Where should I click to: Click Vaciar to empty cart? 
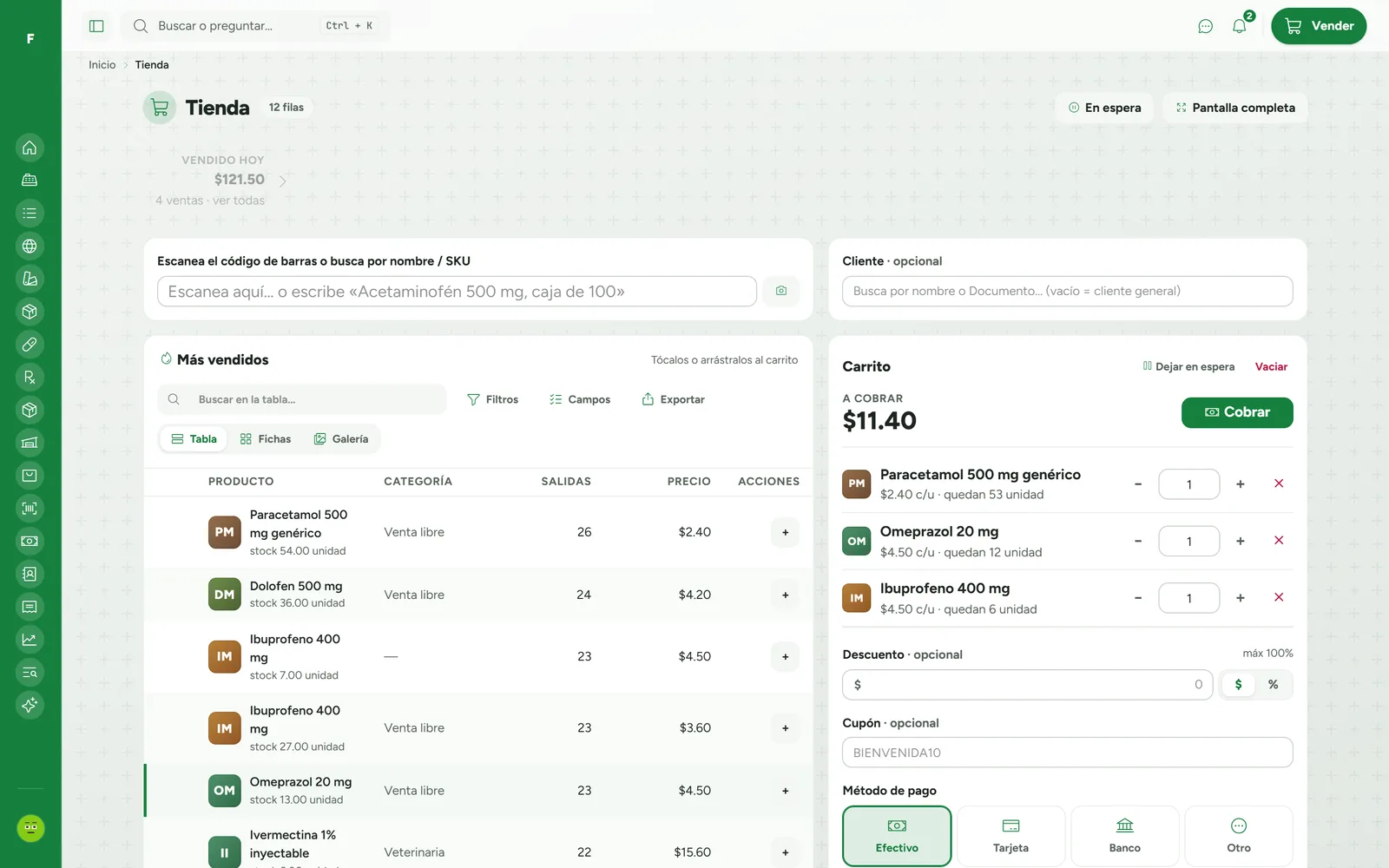1271,367
